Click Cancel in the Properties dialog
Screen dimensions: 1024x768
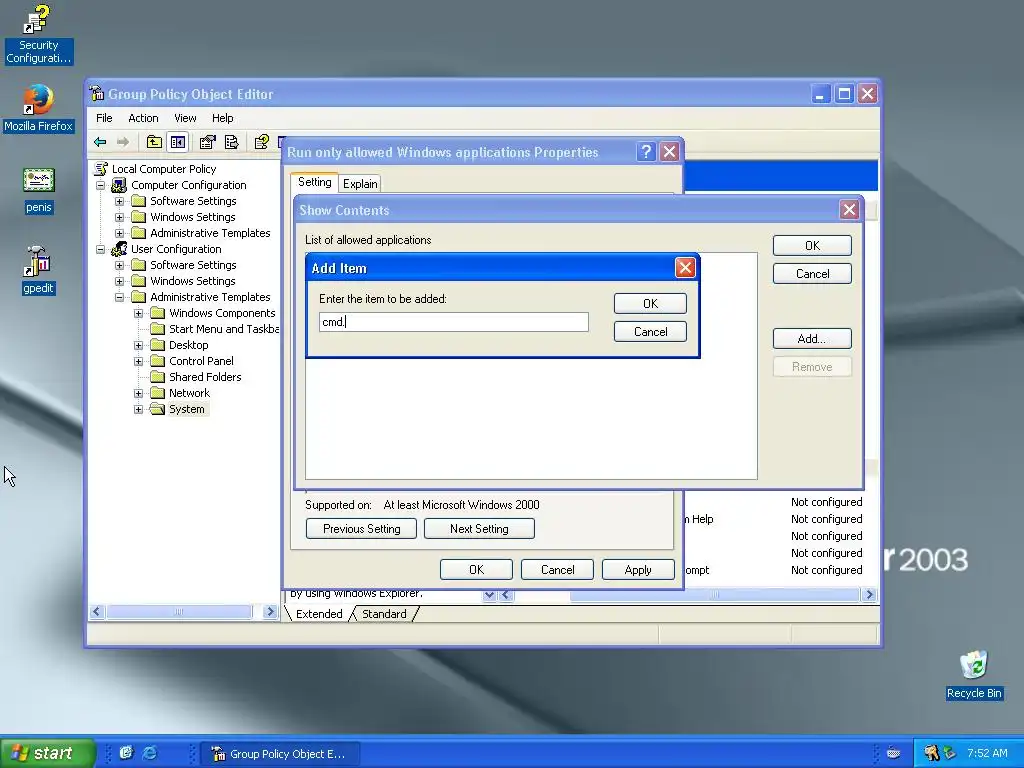[x=558, y=569]
